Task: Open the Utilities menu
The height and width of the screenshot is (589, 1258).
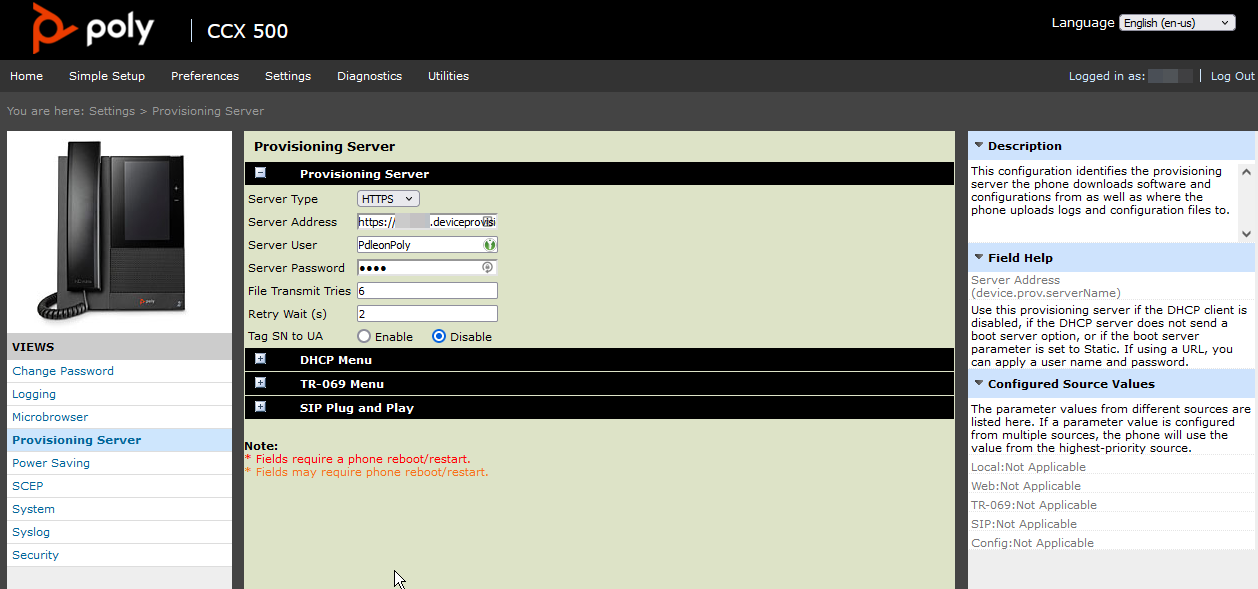Action: coord(448,76)
